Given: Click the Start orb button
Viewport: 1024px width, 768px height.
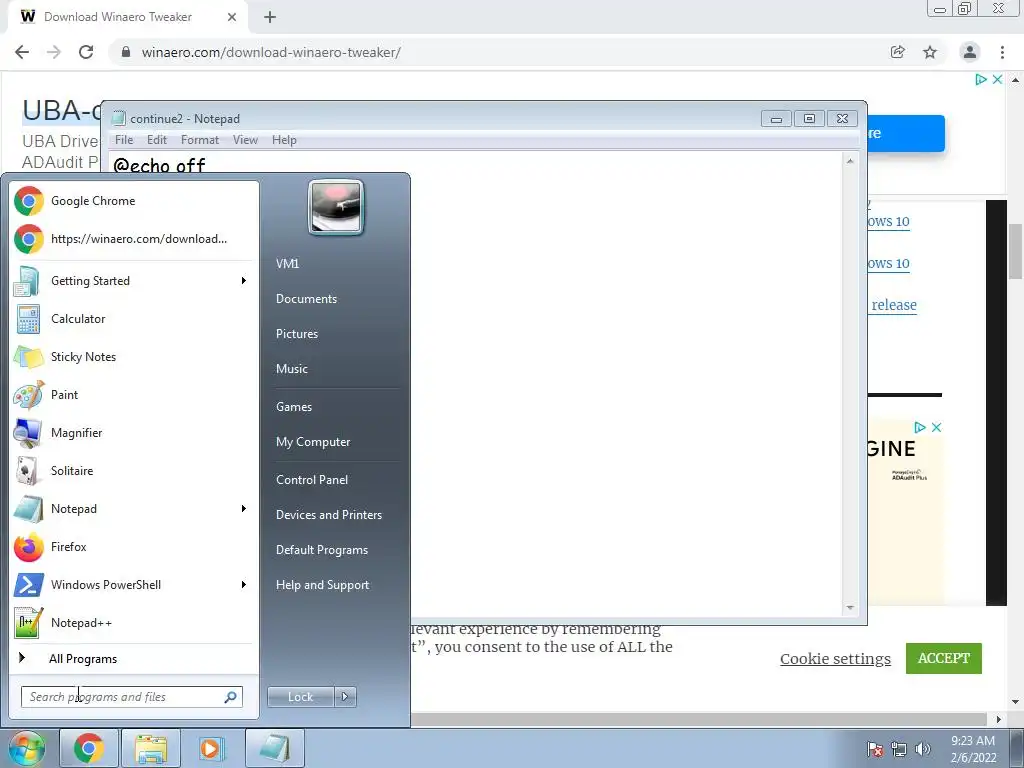Looking at the screenshot, I should coord(27,748).
